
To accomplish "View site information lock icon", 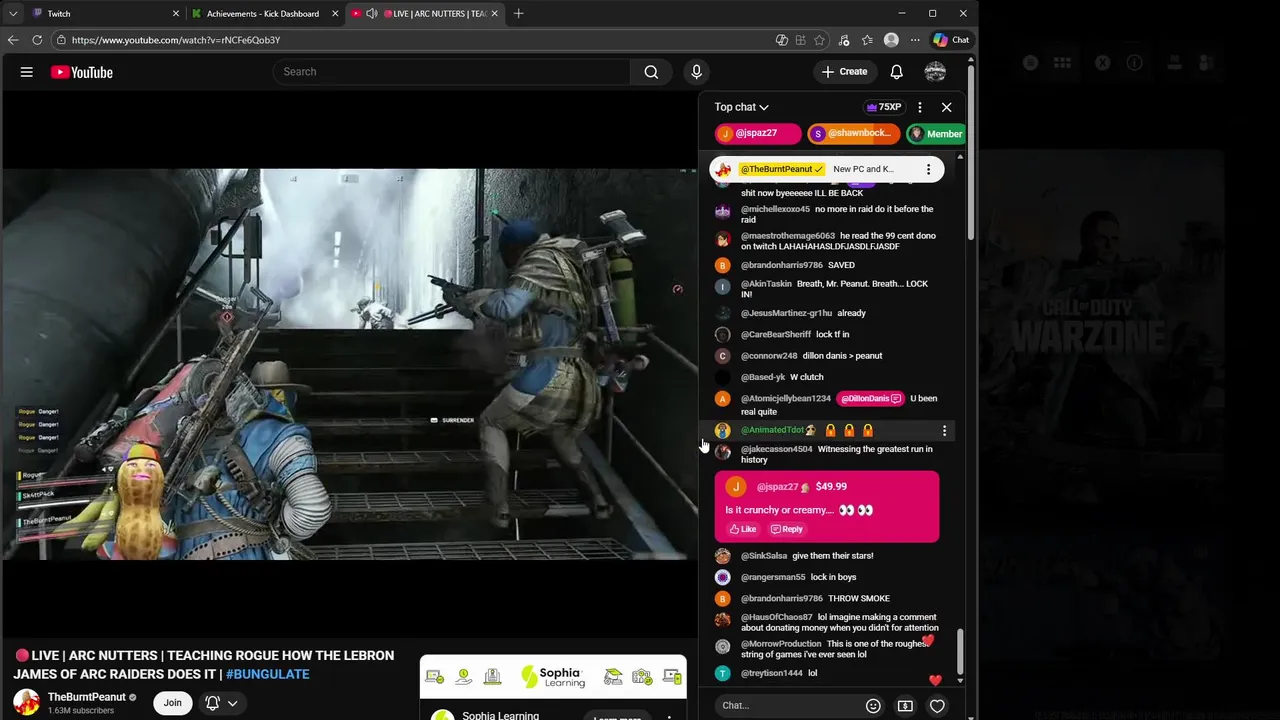I will coord(62,40).
